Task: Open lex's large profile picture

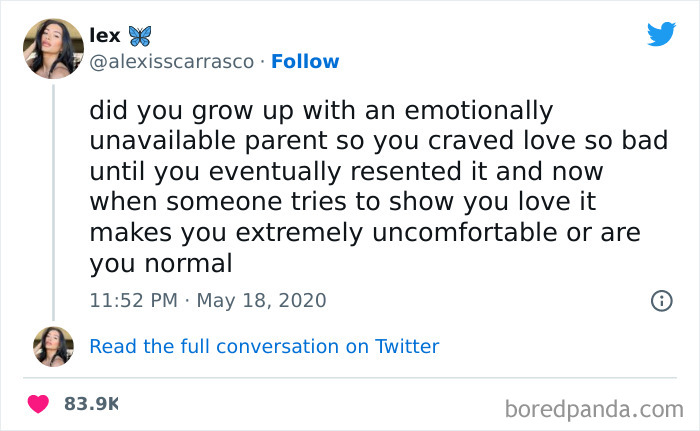Action: coord(53,49)
